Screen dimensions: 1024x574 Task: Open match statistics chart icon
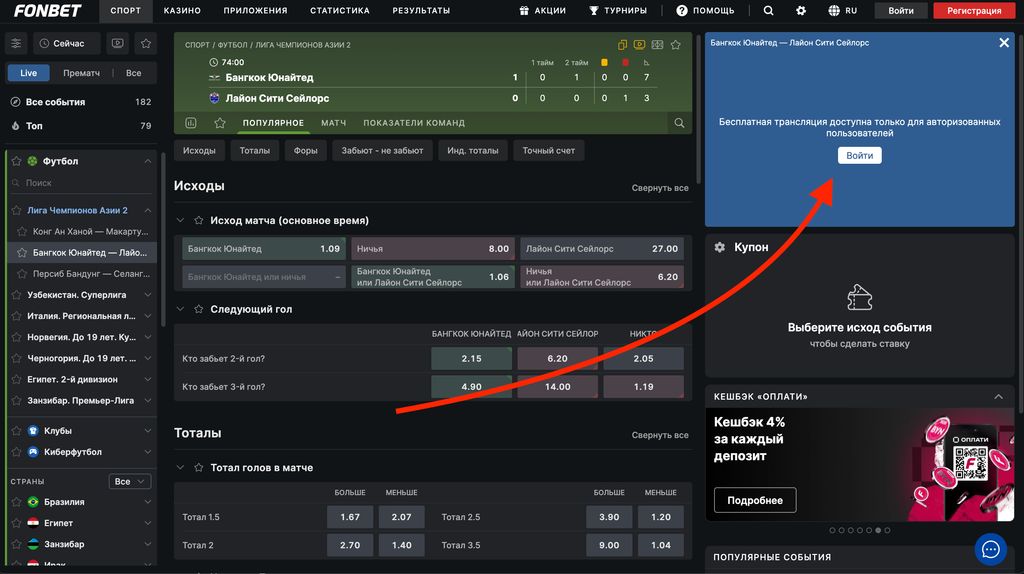(x=190, y=123)
